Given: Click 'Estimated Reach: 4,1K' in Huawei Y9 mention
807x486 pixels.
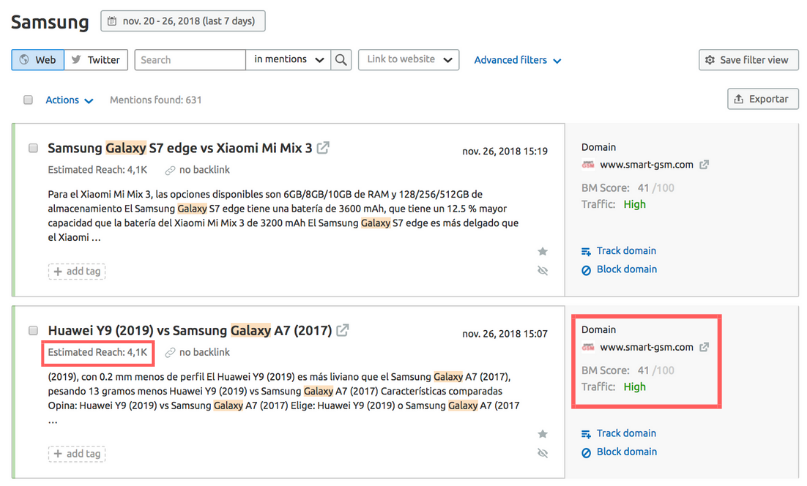Looking at the screenshot, I should coord(98,352).
